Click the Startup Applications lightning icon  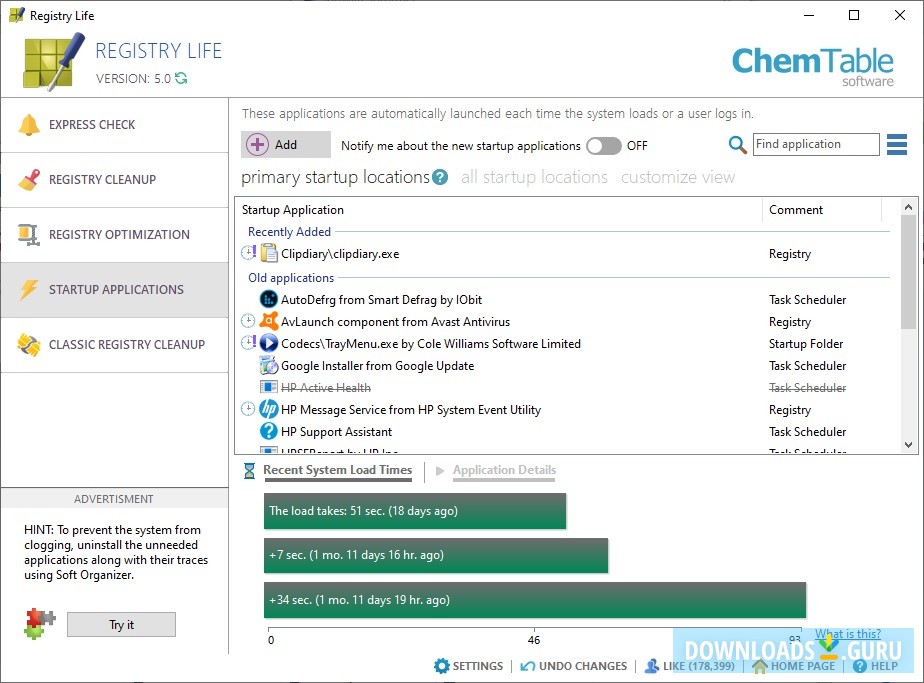pos(28,289)
